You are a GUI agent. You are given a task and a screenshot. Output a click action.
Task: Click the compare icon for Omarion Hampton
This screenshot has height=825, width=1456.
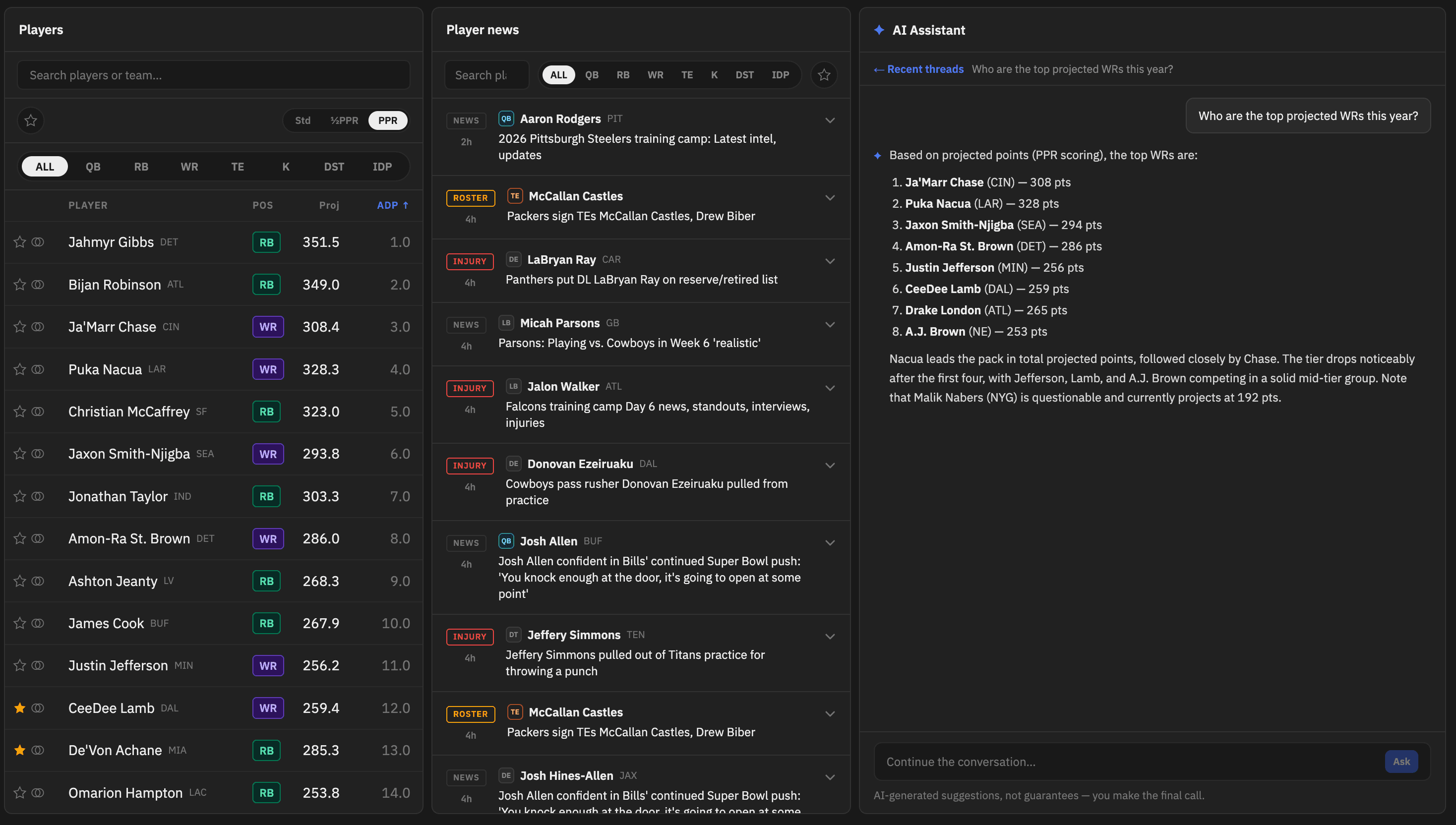(x=38, y=793)
